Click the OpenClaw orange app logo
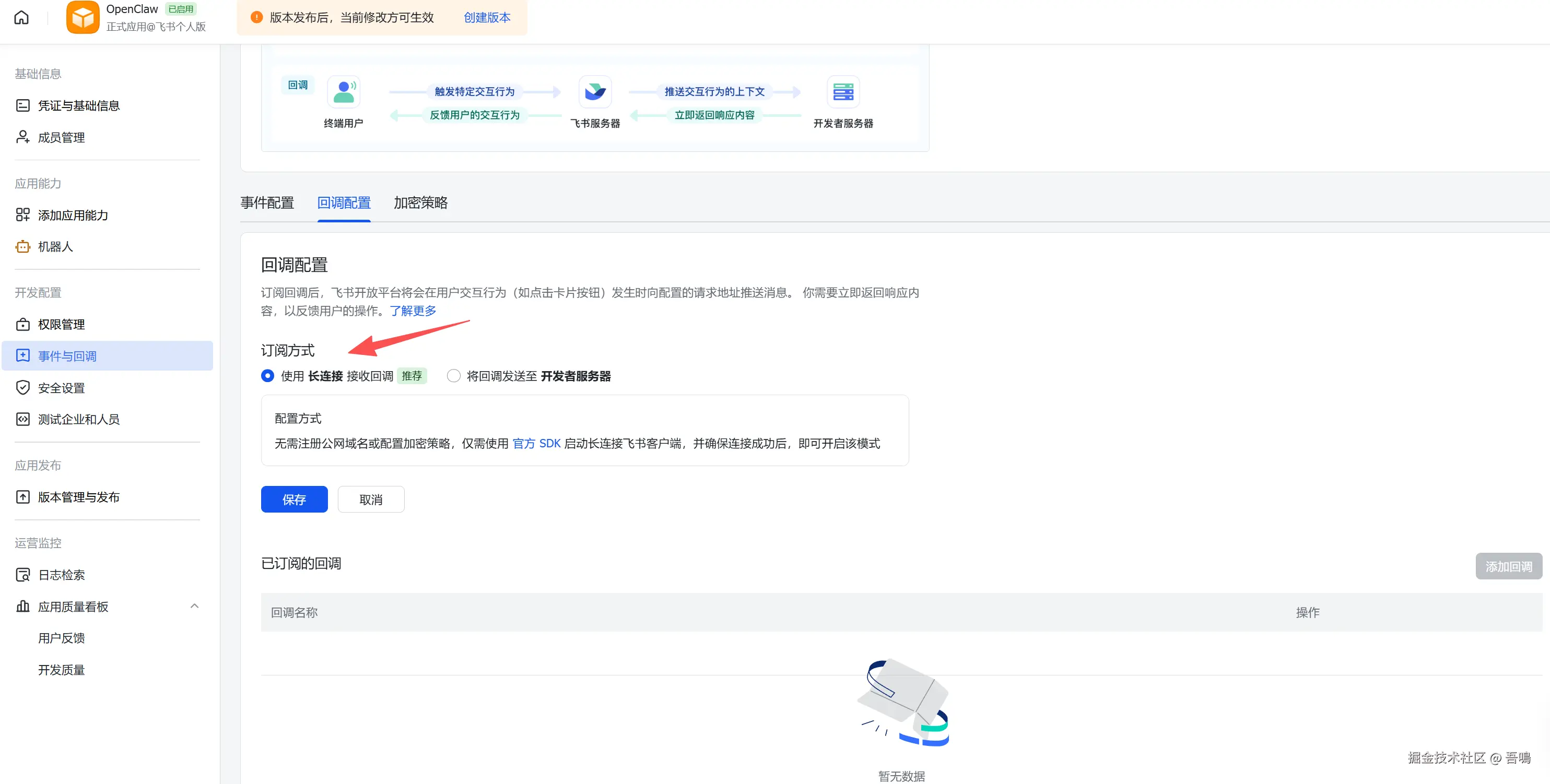The width and height of the screenshot is (1550, 784). [83, 17]
